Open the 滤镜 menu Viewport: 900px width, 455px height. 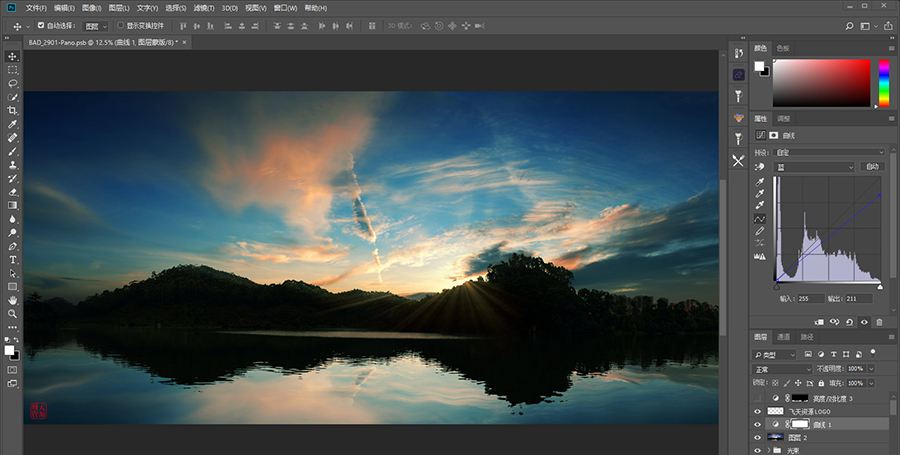tap(204, 8)
